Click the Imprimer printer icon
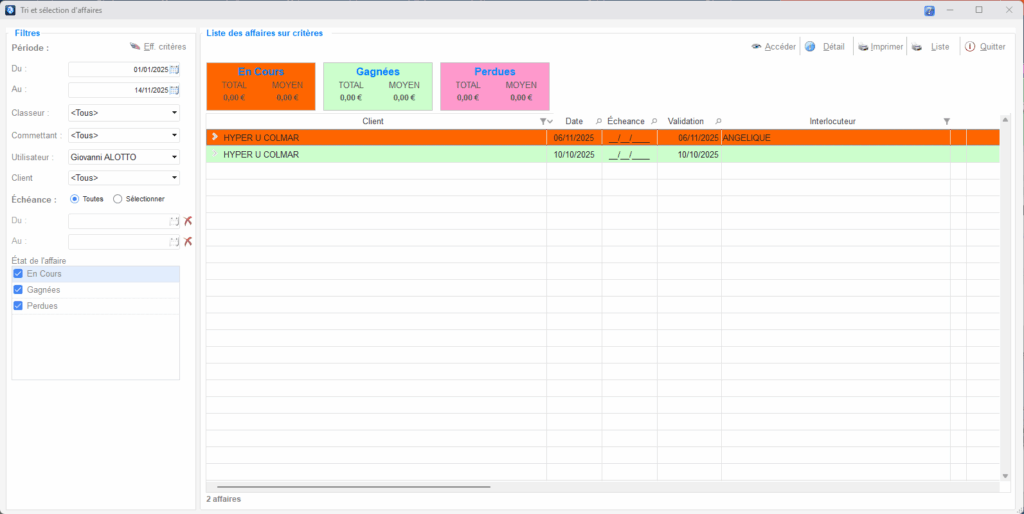 click(x=863, y=47)
